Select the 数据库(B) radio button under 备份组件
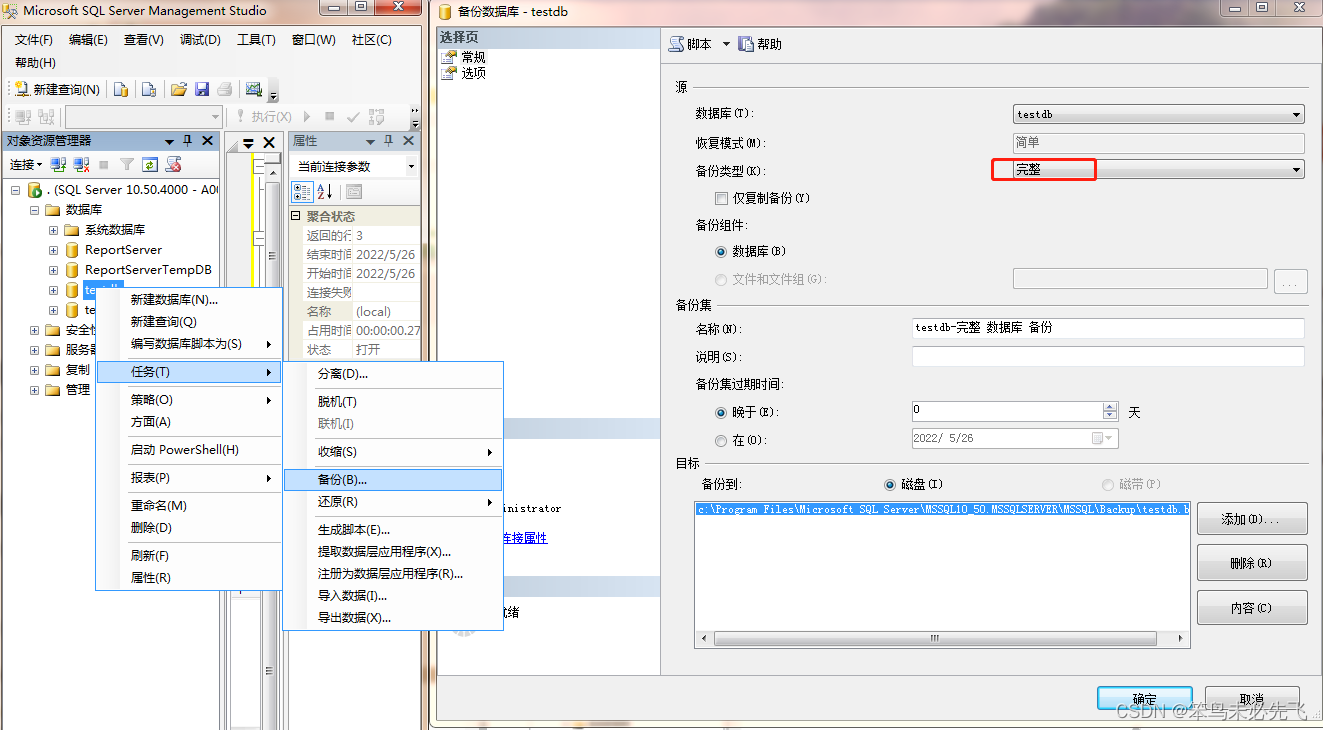The height and width of the screenshot is (730, 1323). tap(721, 251)
